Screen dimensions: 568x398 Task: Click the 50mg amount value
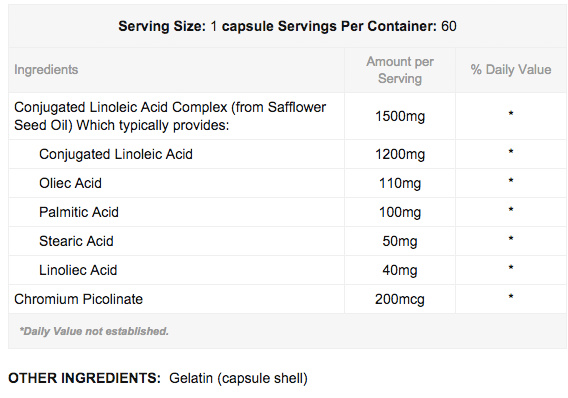click(400, 241)
